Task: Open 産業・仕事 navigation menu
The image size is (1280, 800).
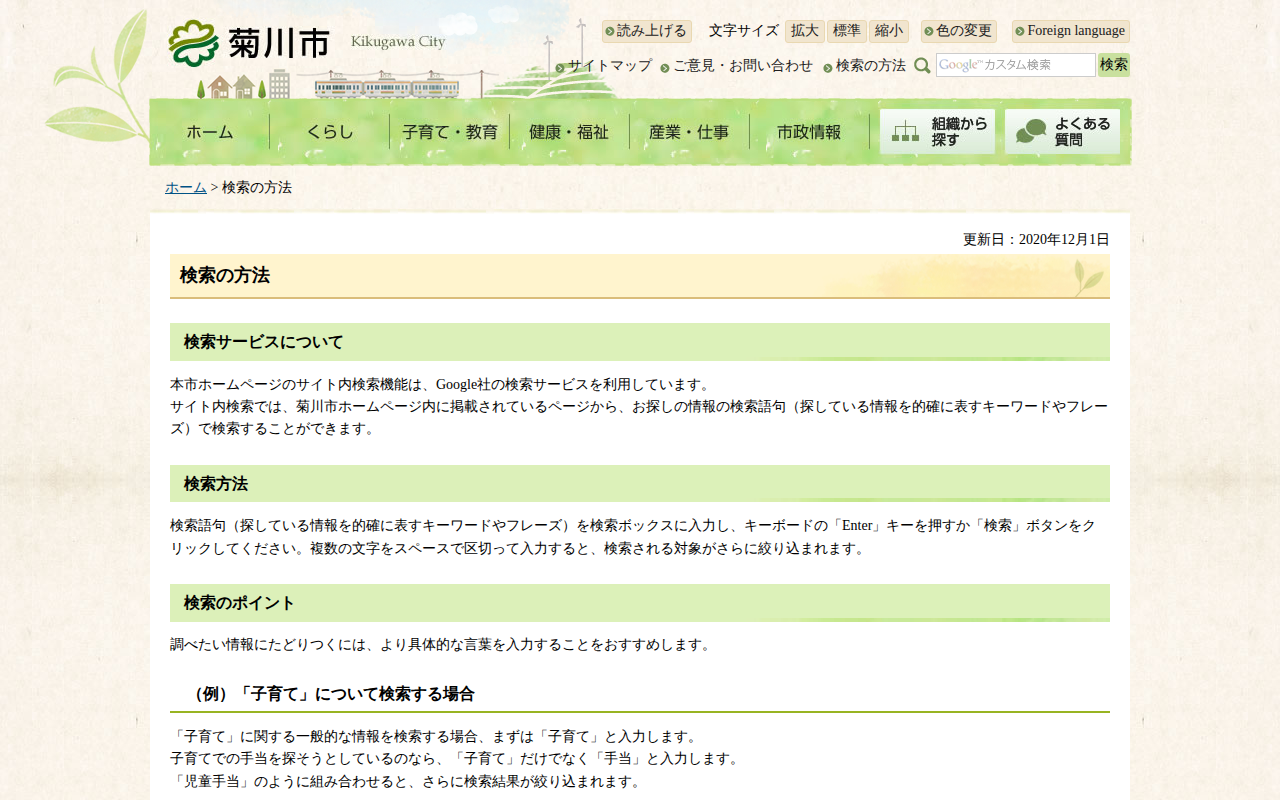Action: [690, 132]
